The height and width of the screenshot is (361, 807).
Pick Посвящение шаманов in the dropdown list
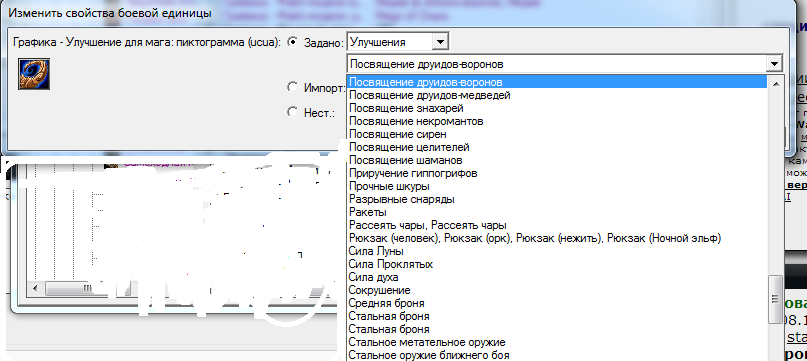(x=557, y=160)
